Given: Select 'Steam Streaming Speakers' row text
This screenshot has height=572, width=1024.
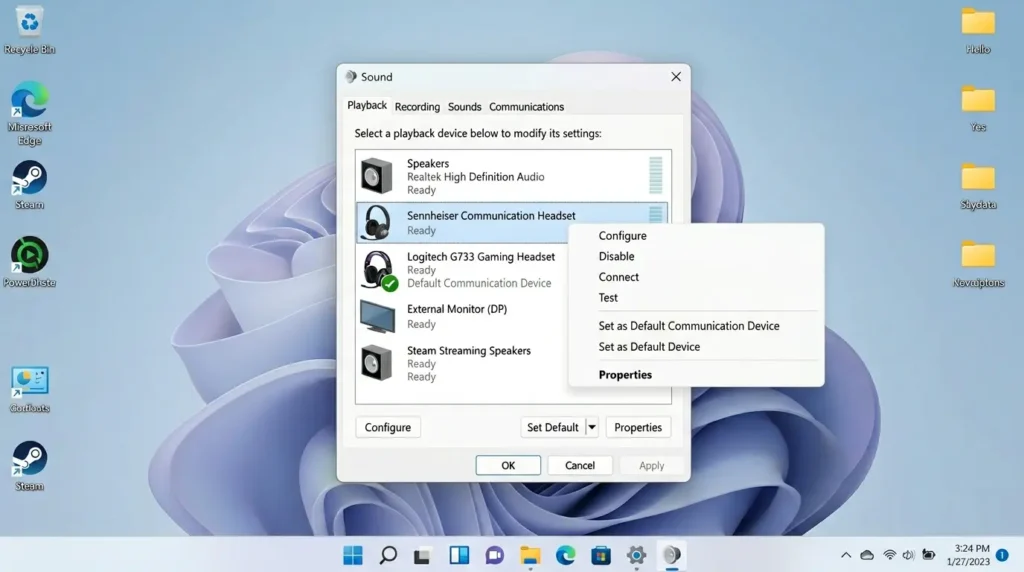Looking at the screenshot, I should (x=468, y=351).
